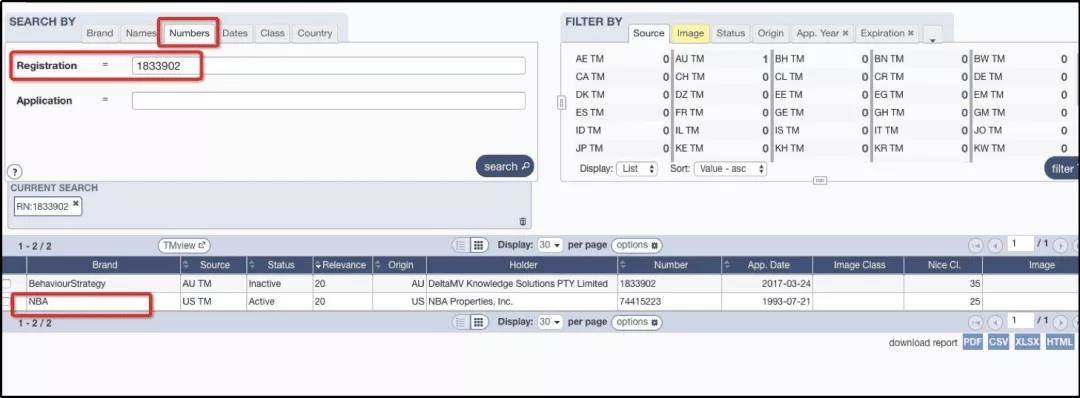The image size is (1080, 398).
Task: Download report as CSV
Action: pos(998,342)
